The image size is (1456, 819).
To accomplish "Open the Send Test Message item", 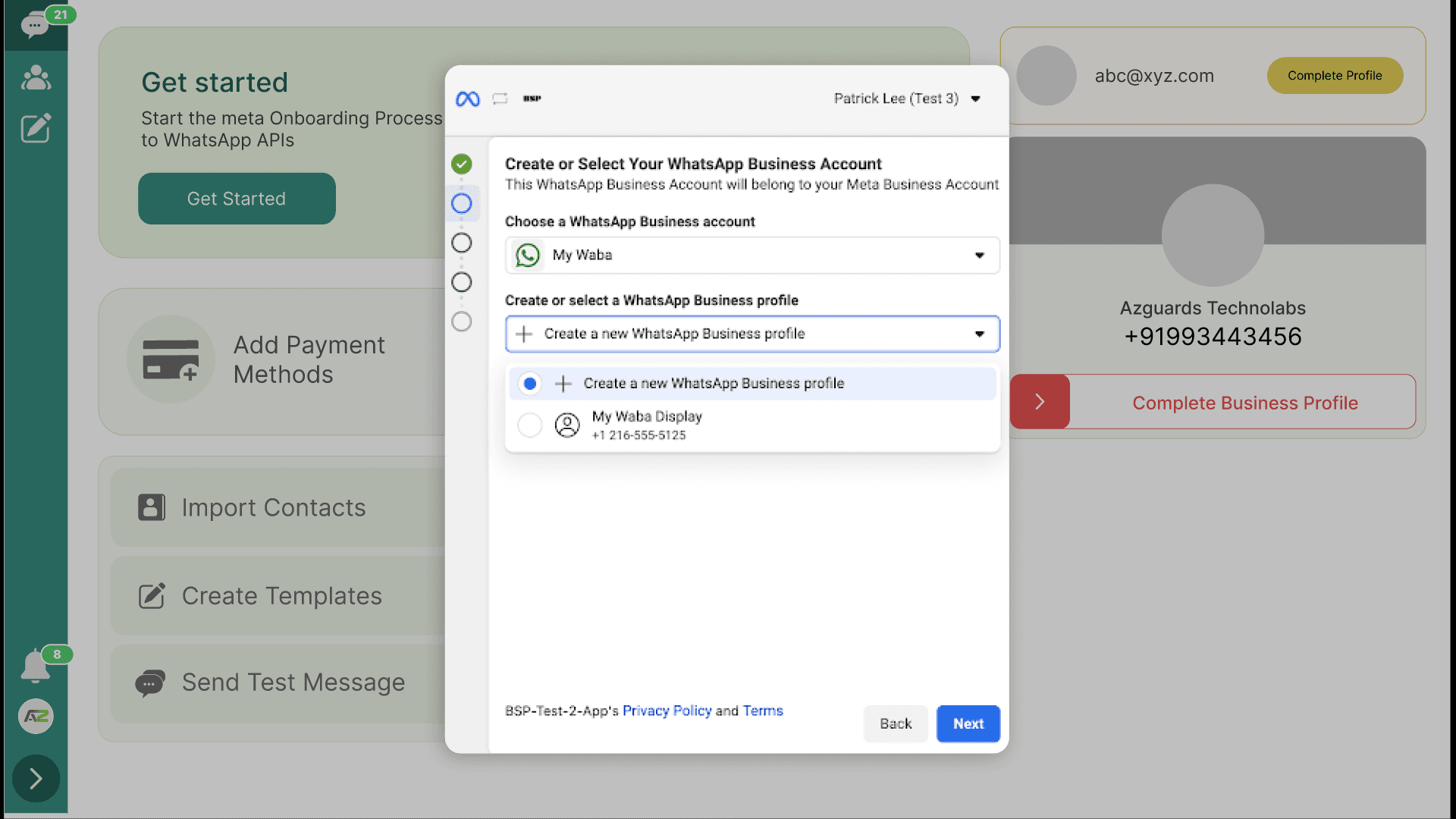I will (x=279, y=682).
